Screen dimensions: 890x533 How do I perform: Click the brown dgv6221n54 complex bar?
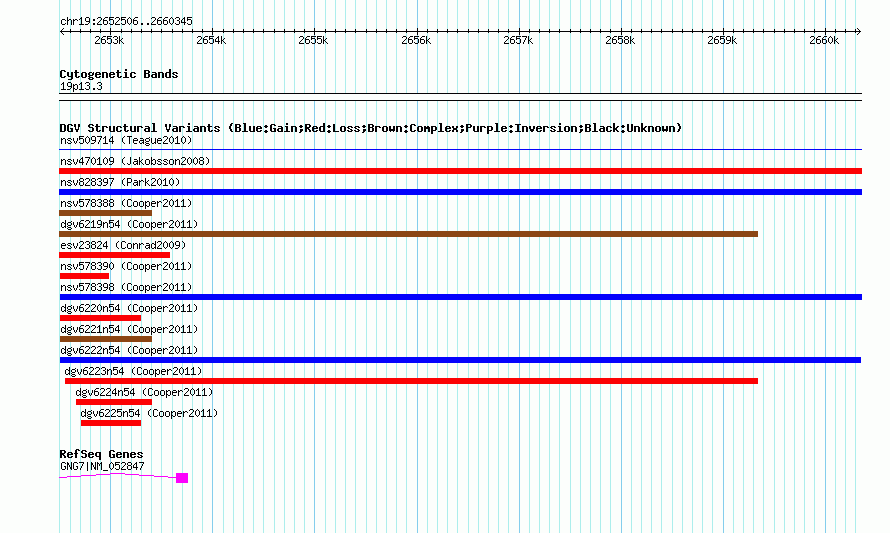pos(106,339)
